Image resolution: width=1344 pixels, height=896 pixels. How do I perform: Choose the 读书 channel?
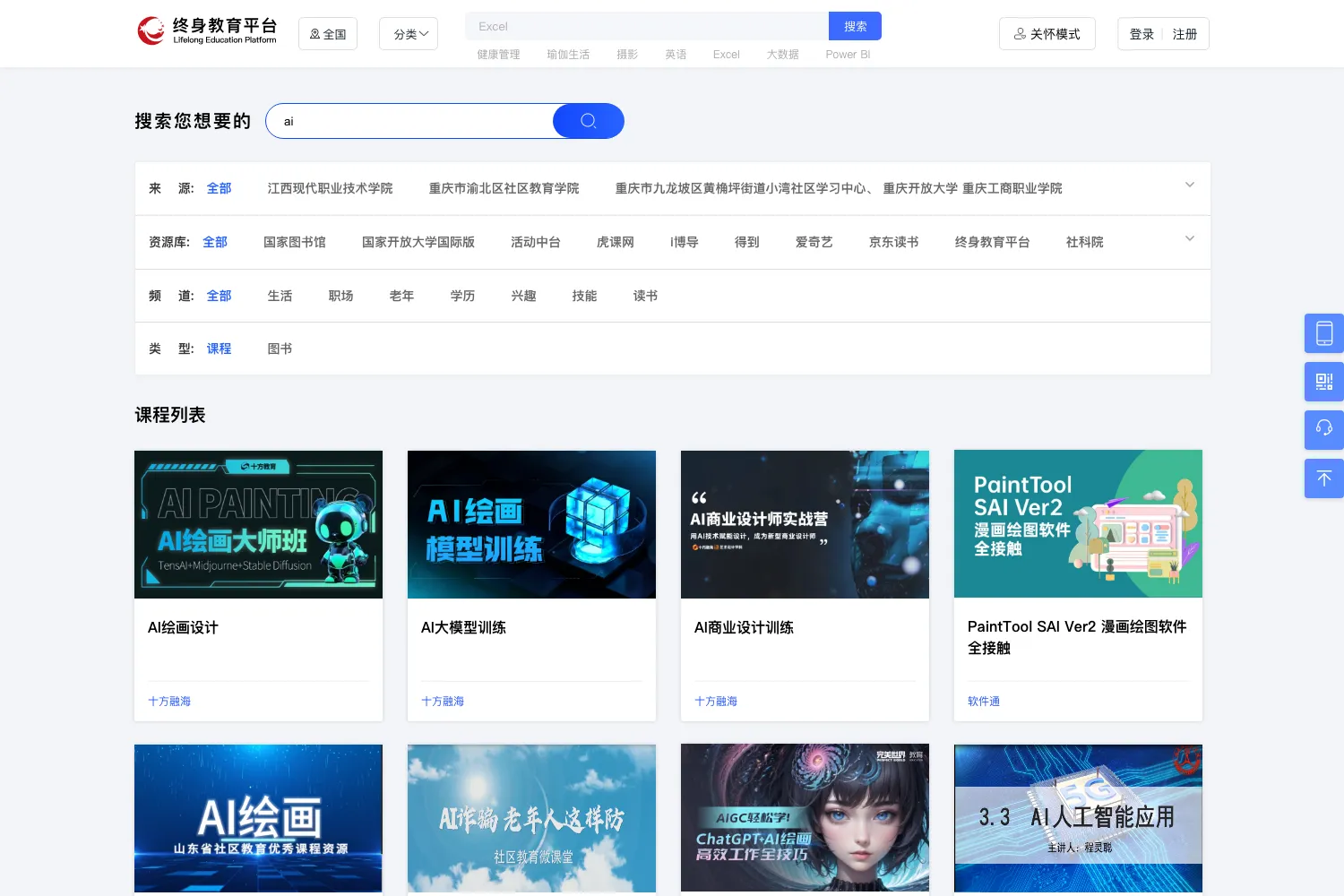click(x=645, y=296)
